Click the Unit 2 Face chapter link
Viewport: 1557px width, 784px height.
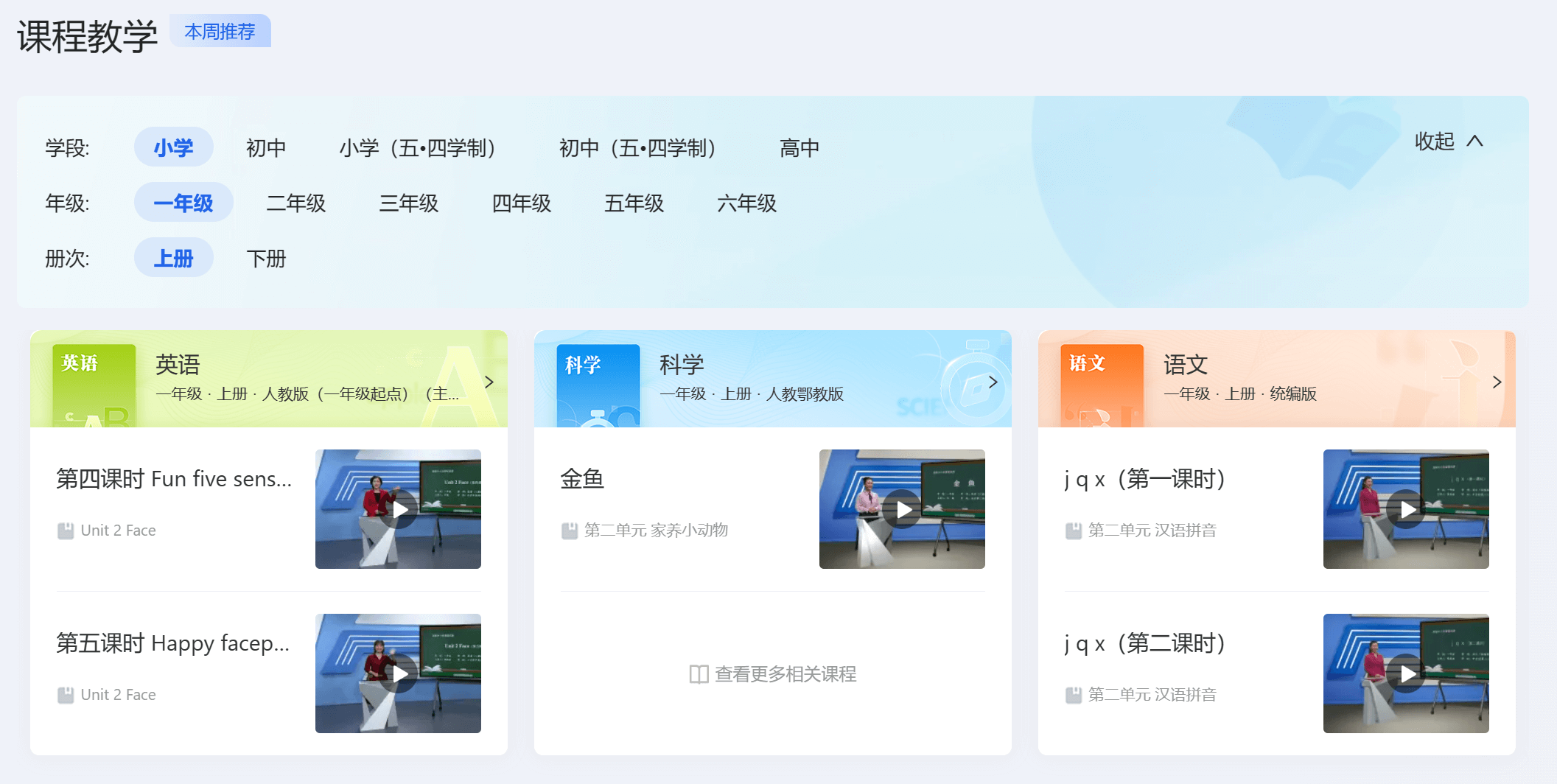pyautogui.click(x=117, y=530)
